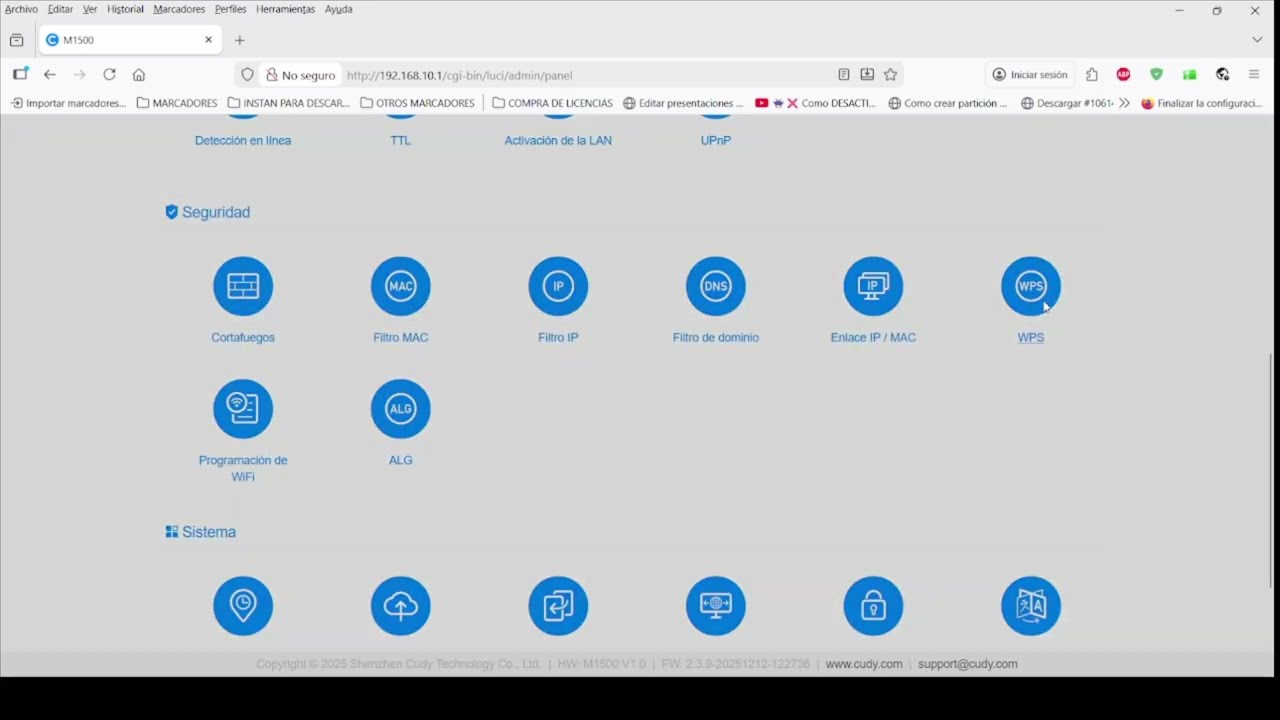Open the WPS icon

coord(1031,286)
